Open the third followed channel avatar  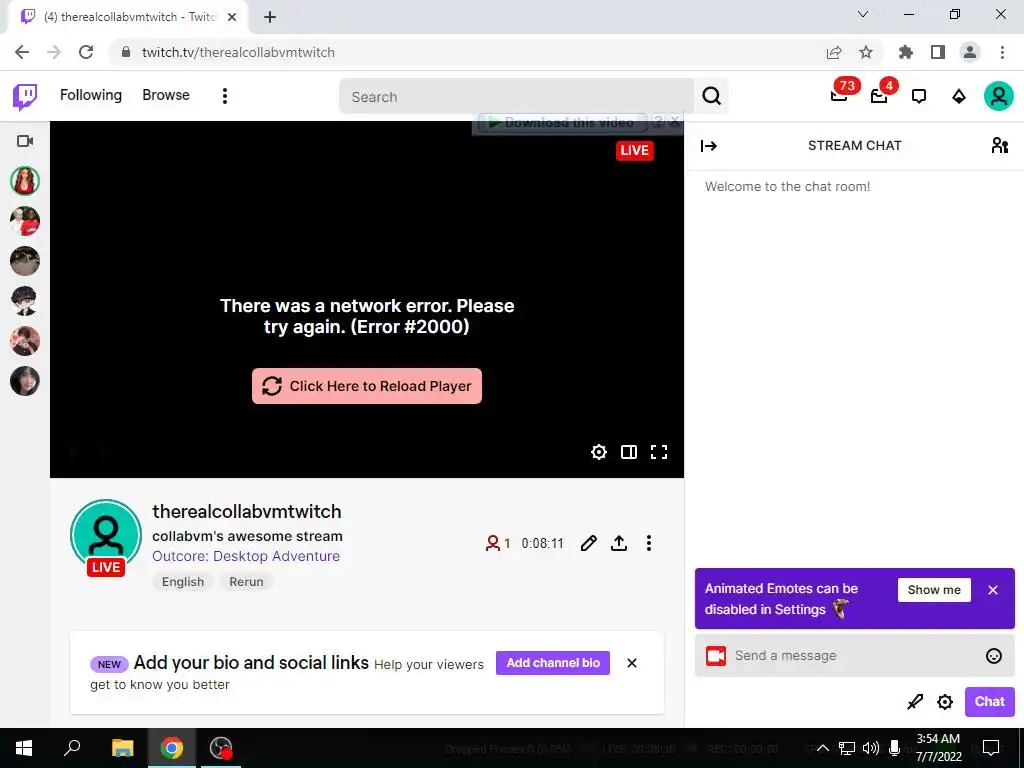pyautogui.click(x=25, y=261)
